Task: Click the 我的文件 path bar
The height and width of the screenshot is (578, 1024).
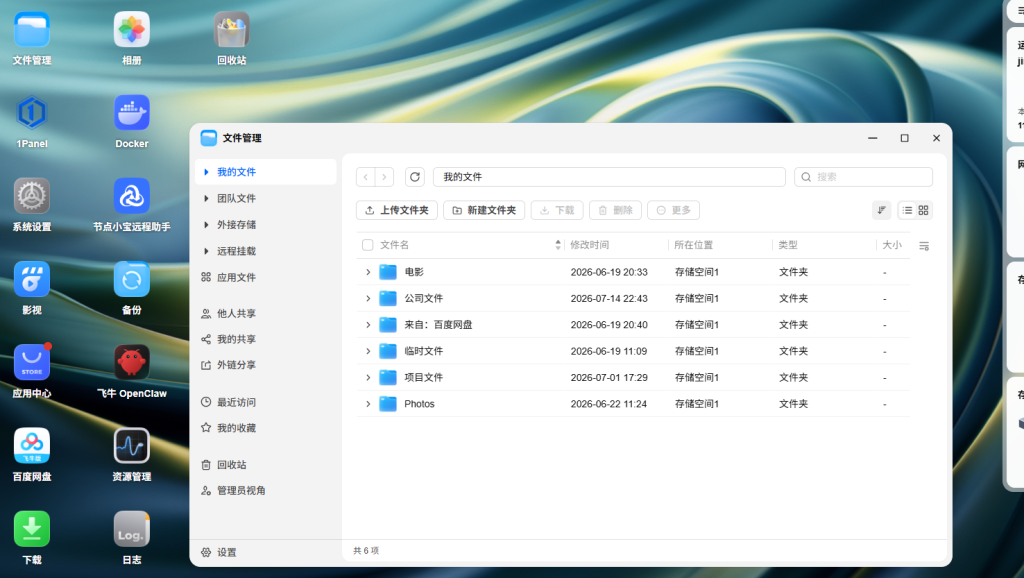Action: coord(609,177)
